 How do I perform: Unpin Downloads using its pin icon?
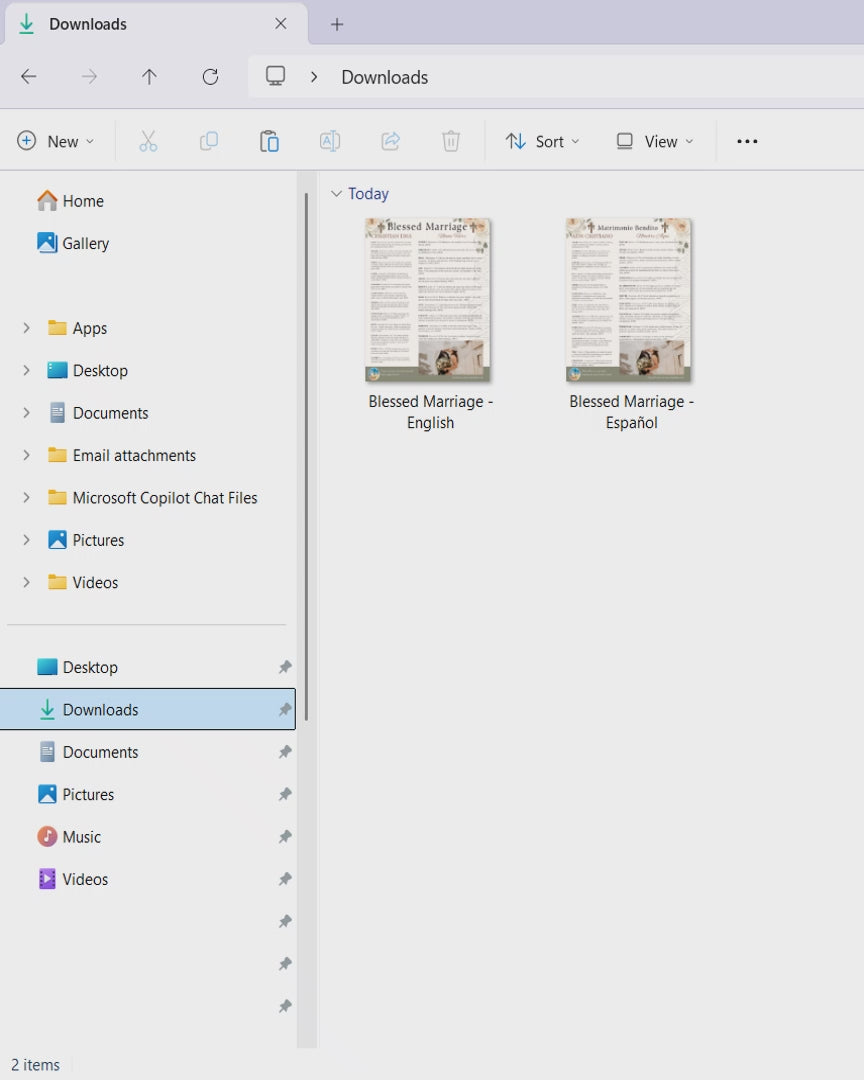click(x=285, y=710)
